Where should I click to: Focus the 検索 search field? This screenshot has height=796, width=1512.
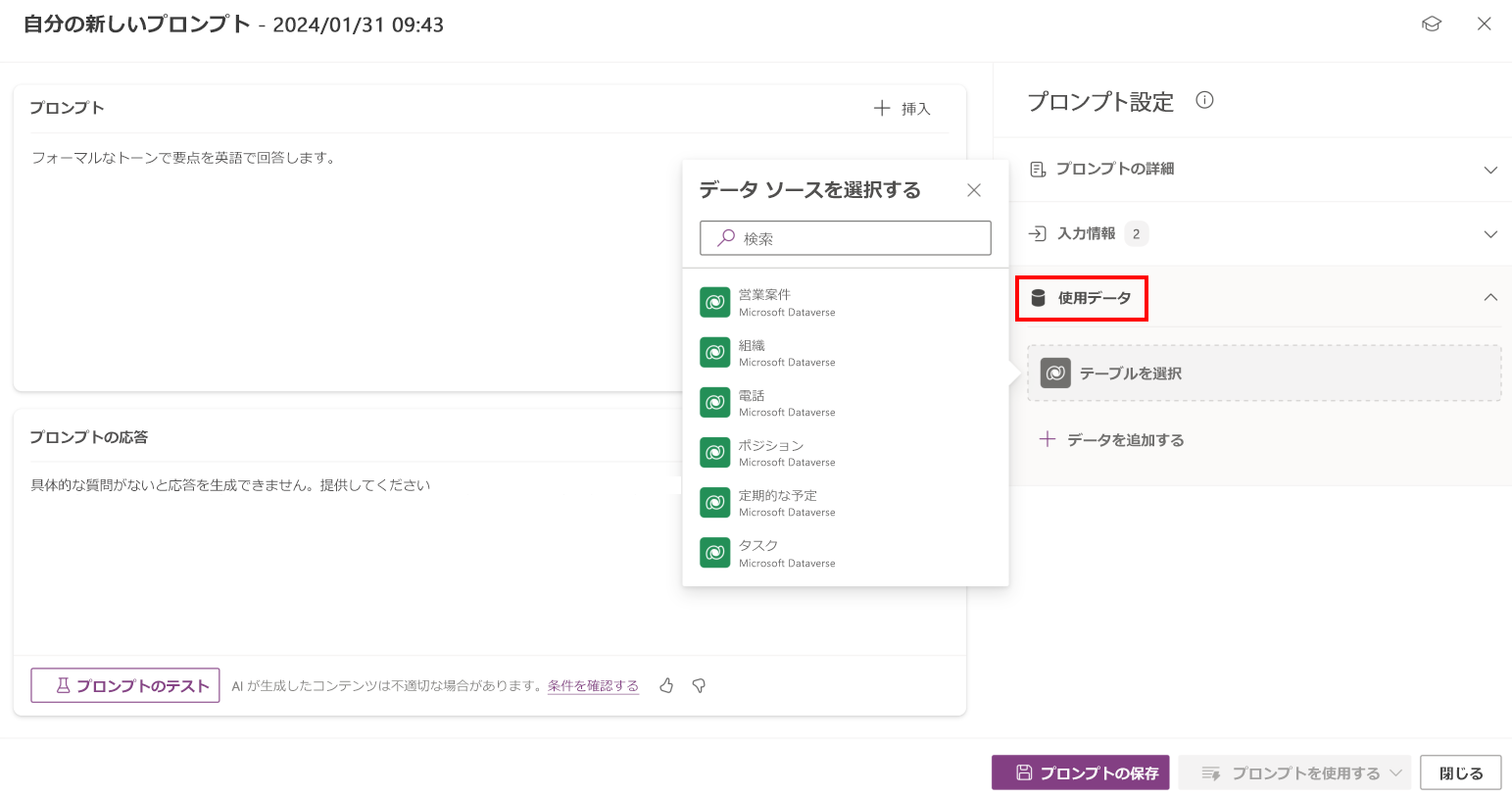[x=846, y=238]
